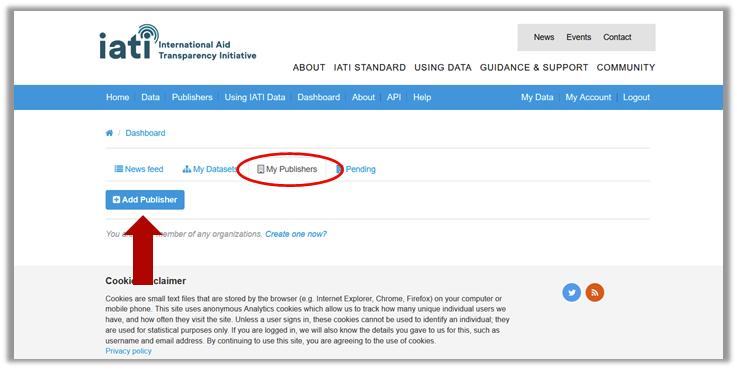Image resolution: width=737 pixels, height=370 pixels.
Task: Open the News feed tab
Action: (139, 169)
